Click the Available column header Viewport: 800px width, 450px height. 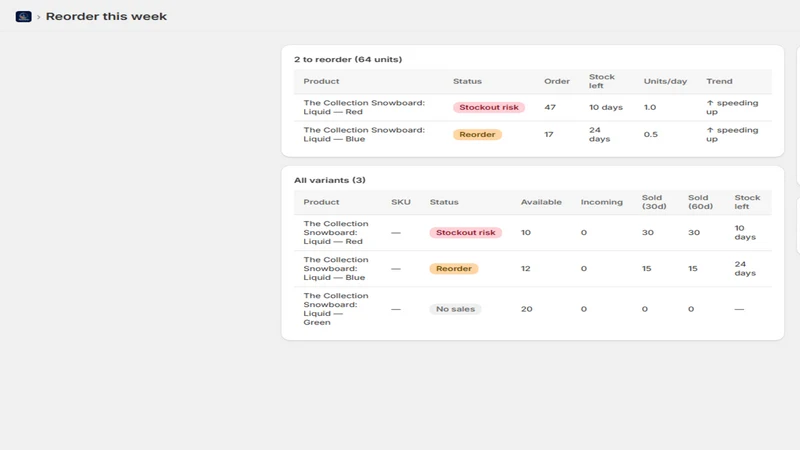[x=541, y=202]
